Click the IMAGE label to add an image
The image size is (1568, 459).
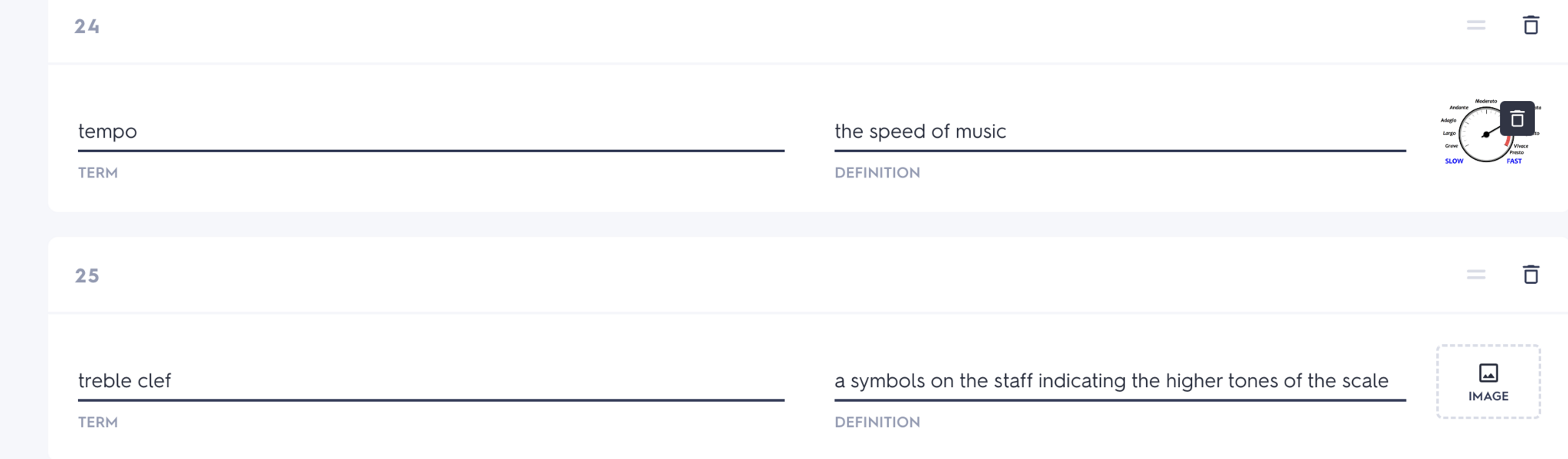(1488, 396)
